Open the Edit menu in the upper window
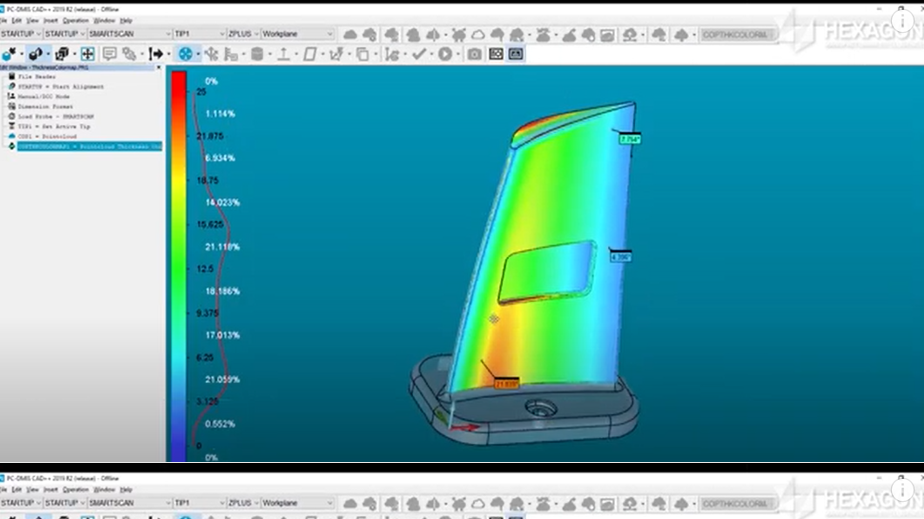This screenshot has height=519, width=924. point(16,21)
